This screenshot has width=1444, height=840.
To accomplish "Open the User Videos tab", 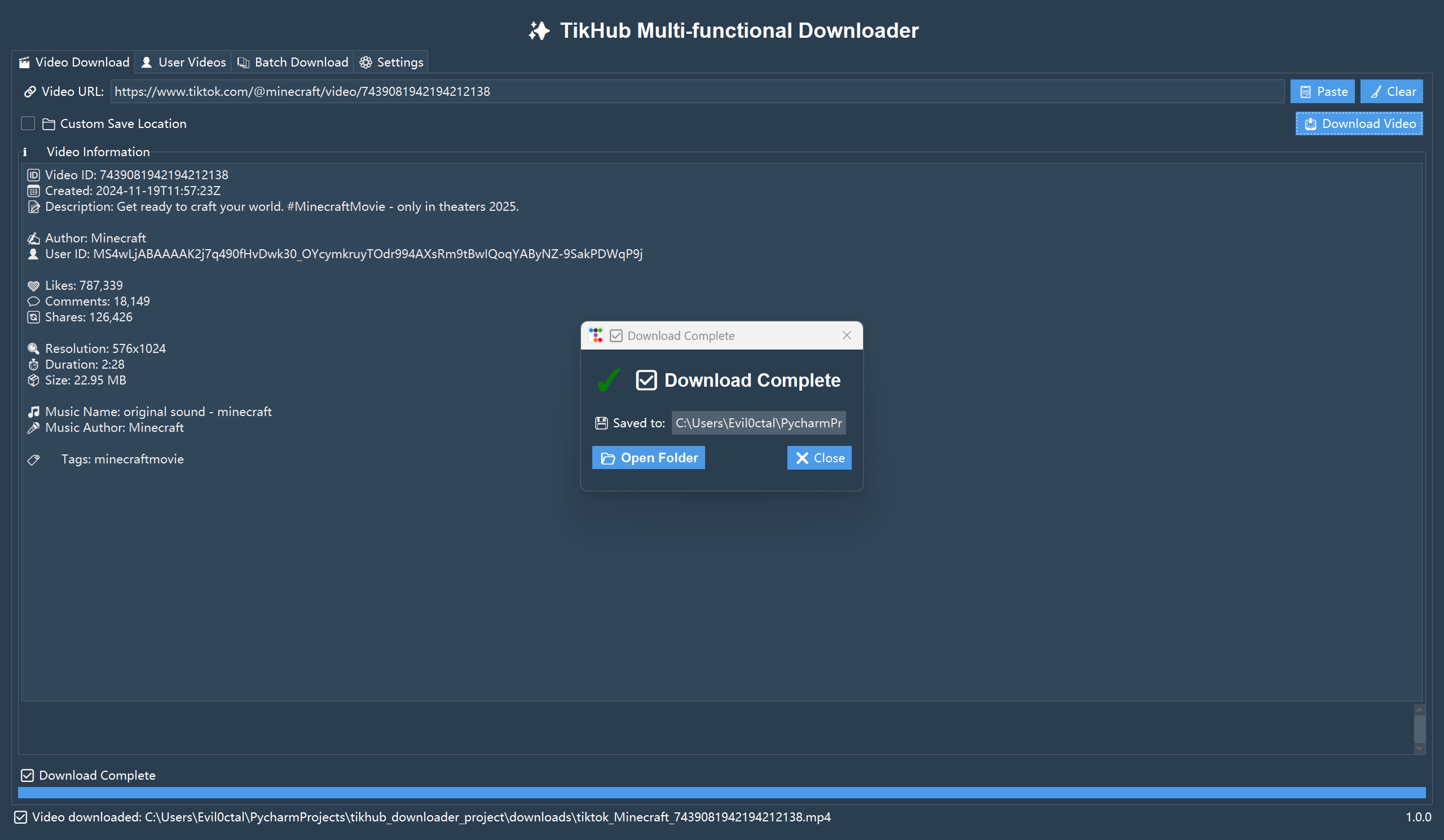I will (x=183, y=62).
